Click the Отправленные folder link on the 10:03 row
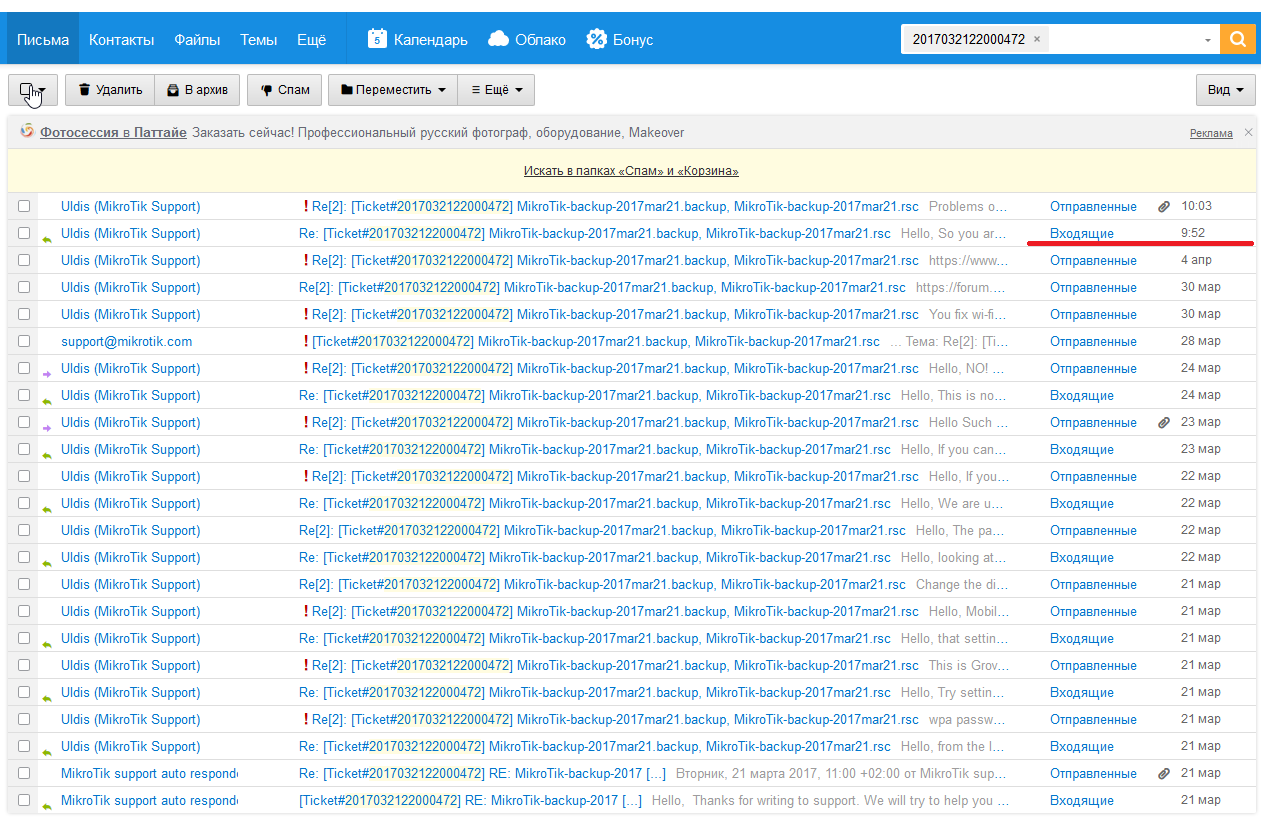 click(x=1093, y=206)
